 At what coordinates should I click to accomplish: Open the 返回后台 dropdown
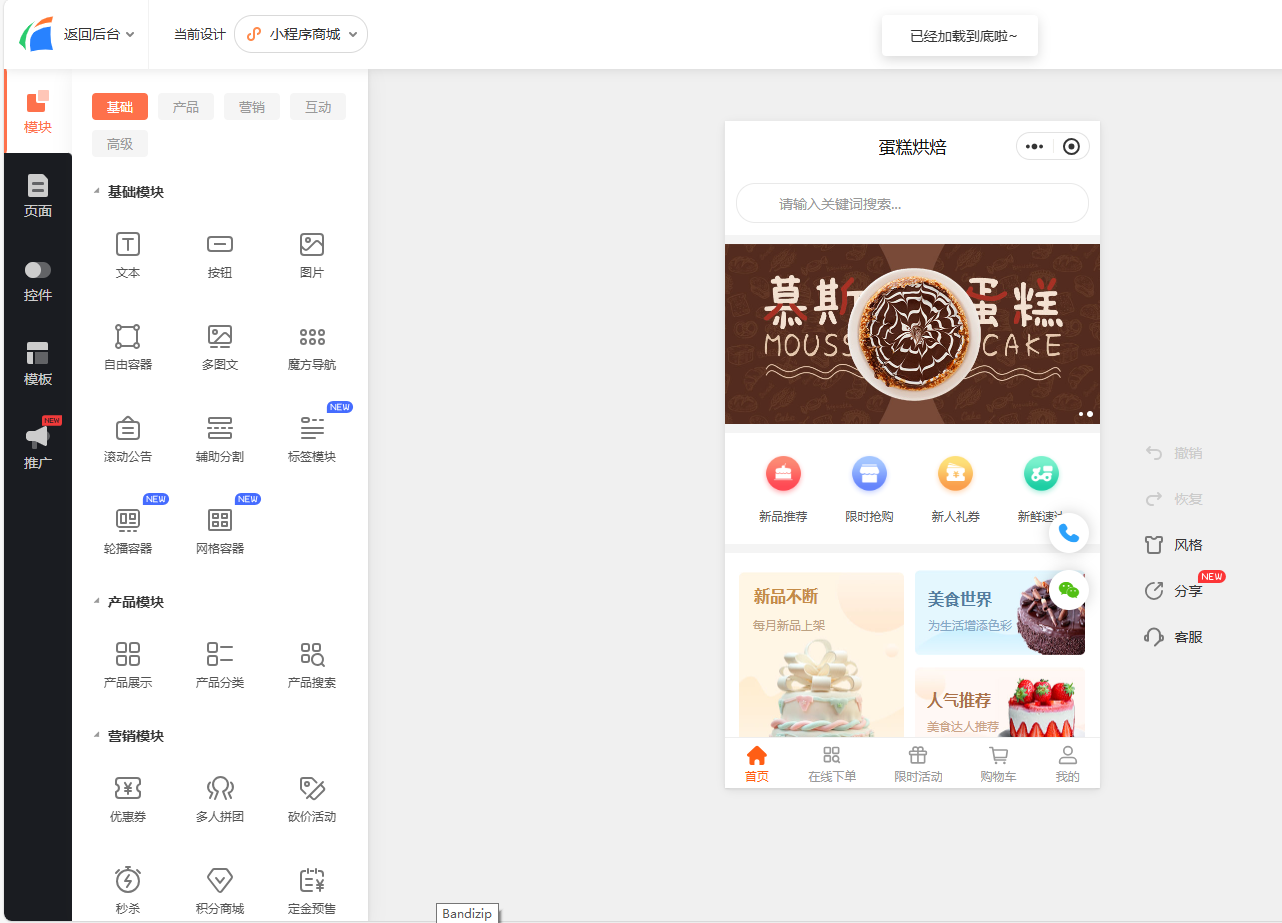(99, 34)
